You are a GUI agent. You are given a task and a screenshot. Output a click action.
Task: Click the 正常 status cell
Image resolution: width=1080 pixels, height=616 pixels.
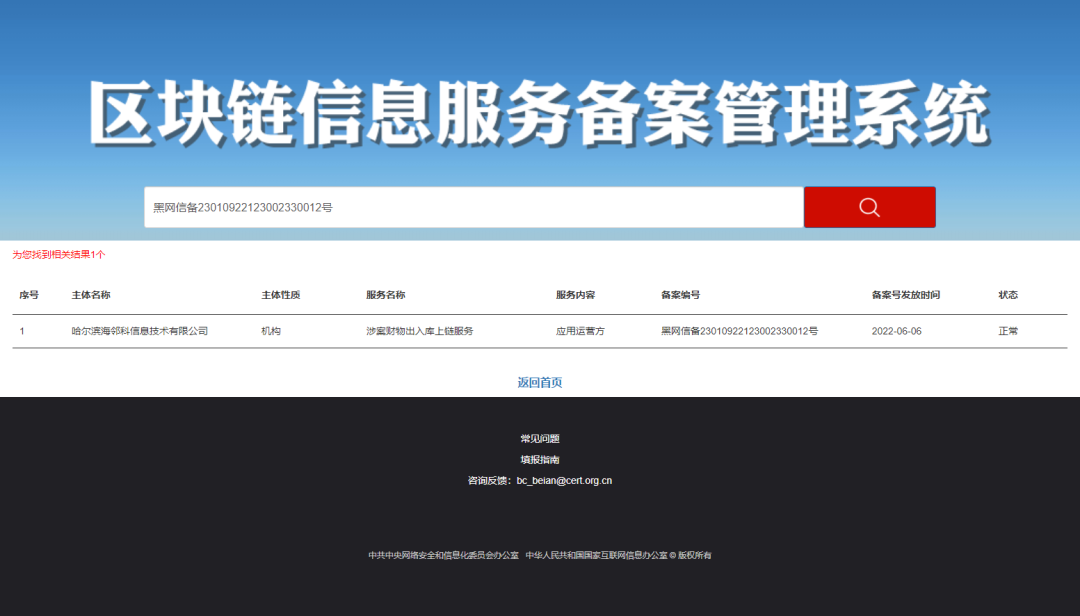[1007, 331]
